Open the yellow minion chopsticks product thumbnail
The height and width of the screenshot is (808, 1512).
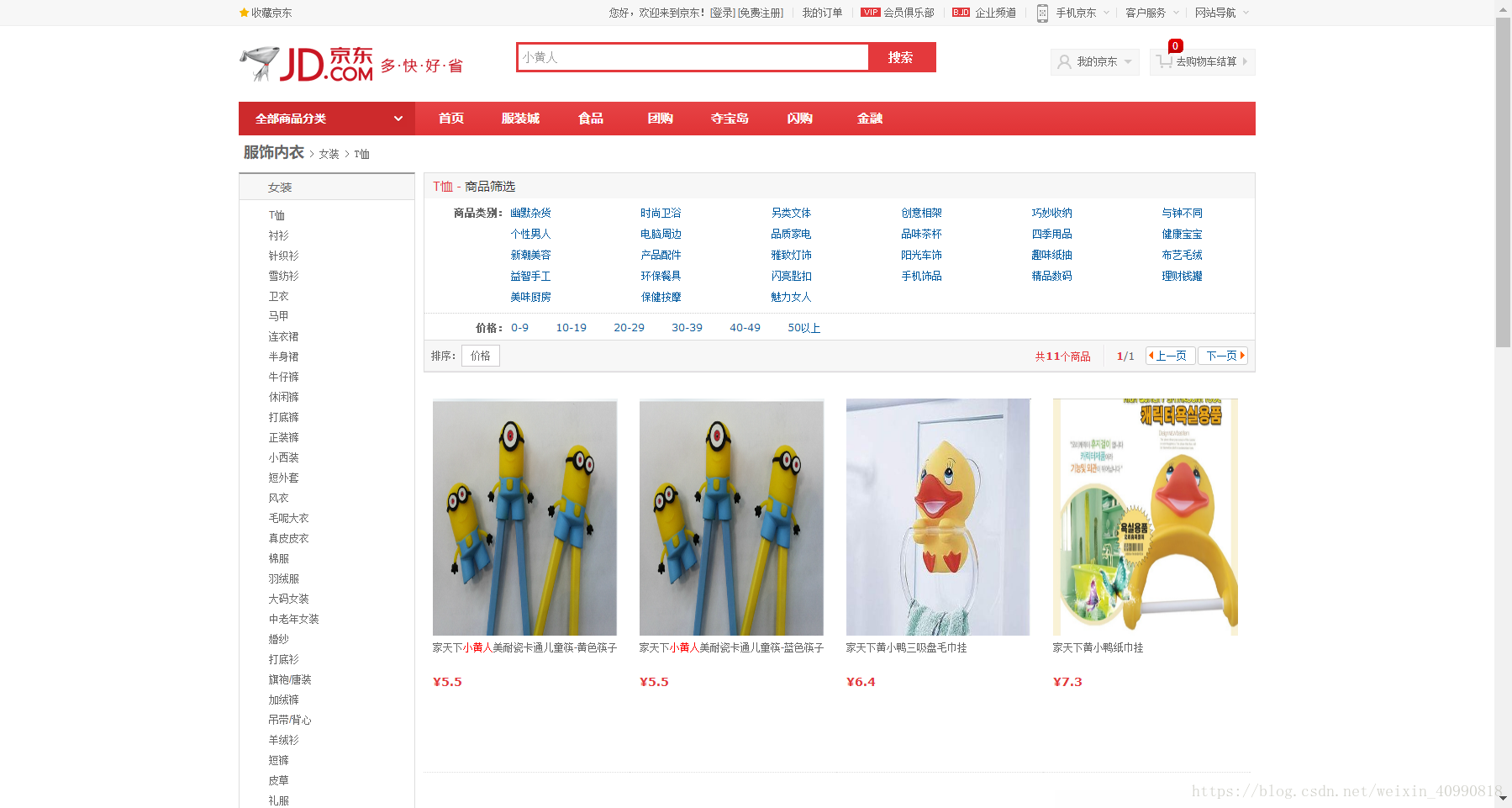click(x=524, y=517)
